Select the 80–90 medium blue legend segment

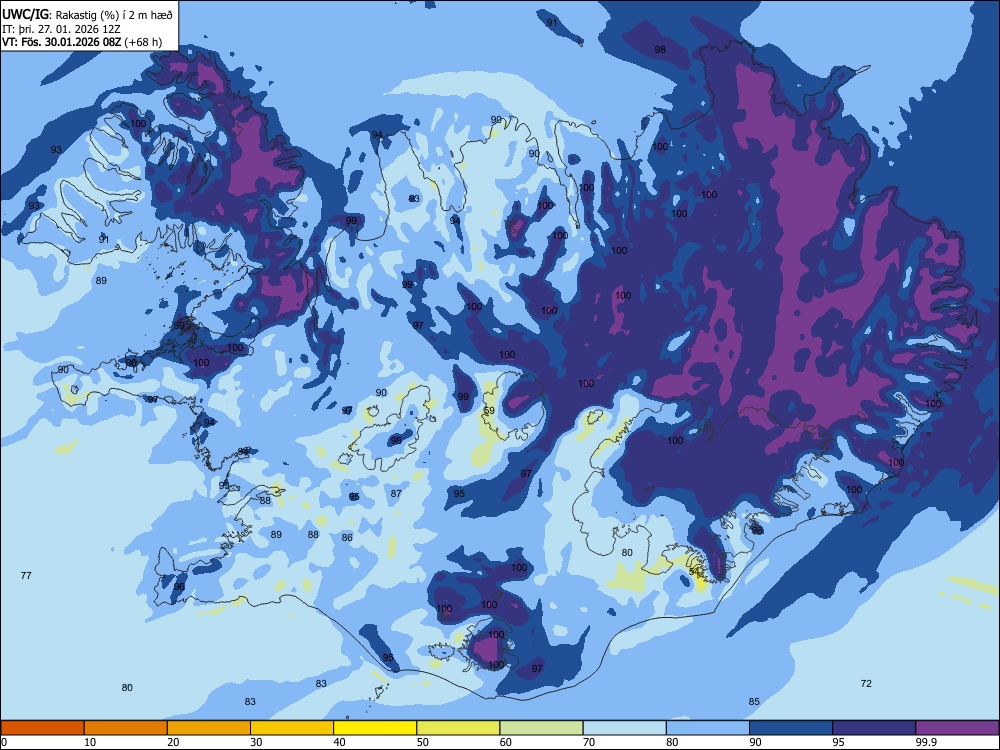(708, 728)
